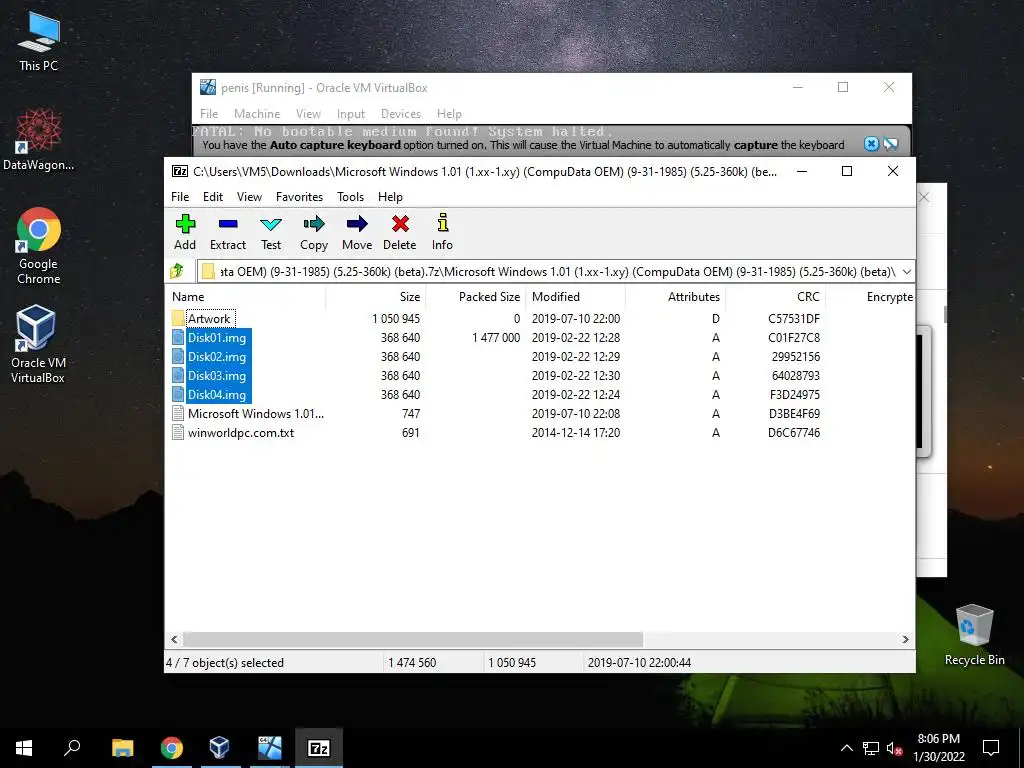Click the Move toolbar icon
The height and width of the screenshot is (768, 1024).
pos(357,232)
